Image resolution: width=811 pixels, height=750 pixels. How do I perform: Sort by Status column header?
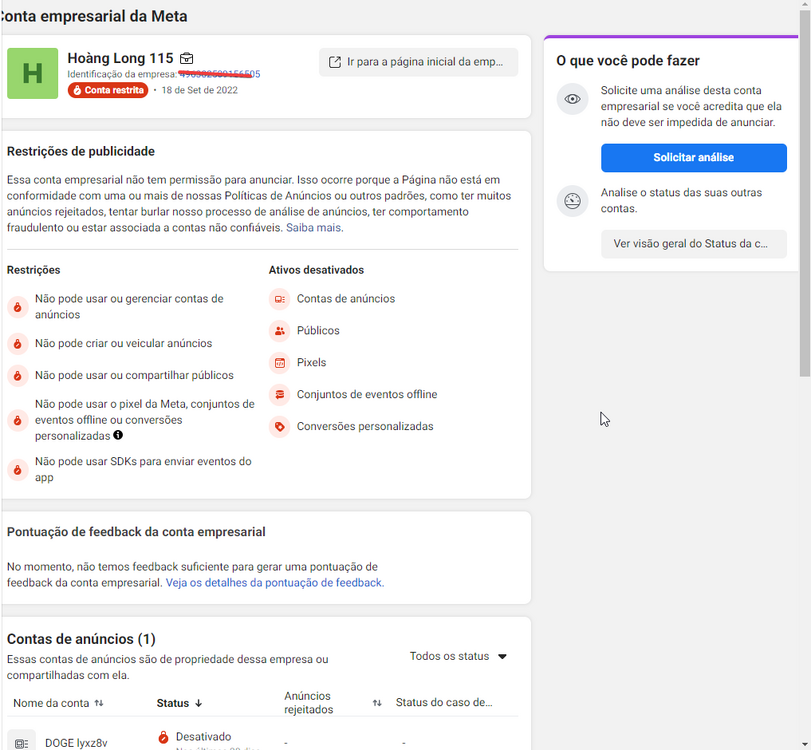179,703
